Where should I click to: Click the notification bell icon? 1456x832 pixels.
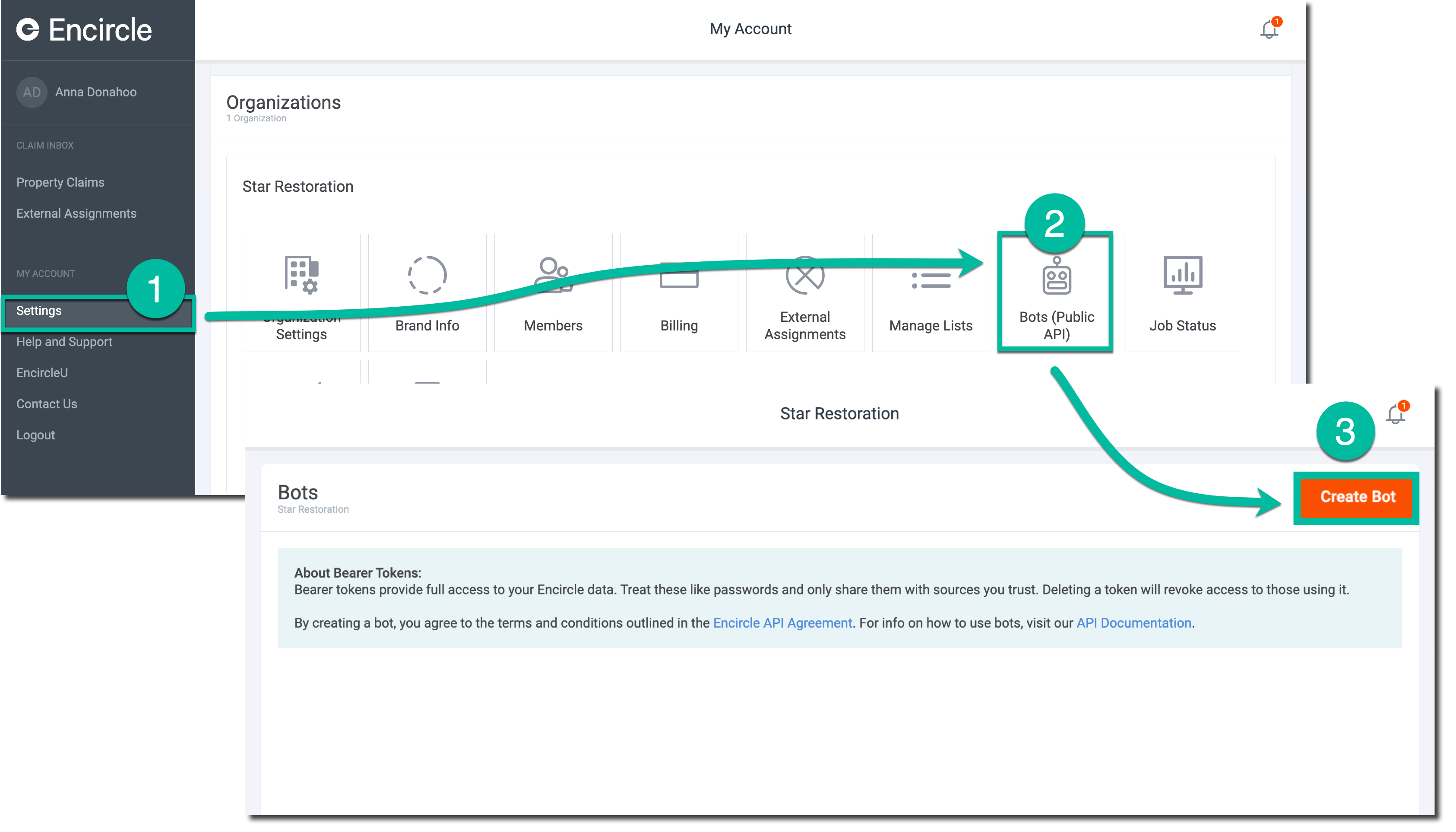click(1270, 29)
